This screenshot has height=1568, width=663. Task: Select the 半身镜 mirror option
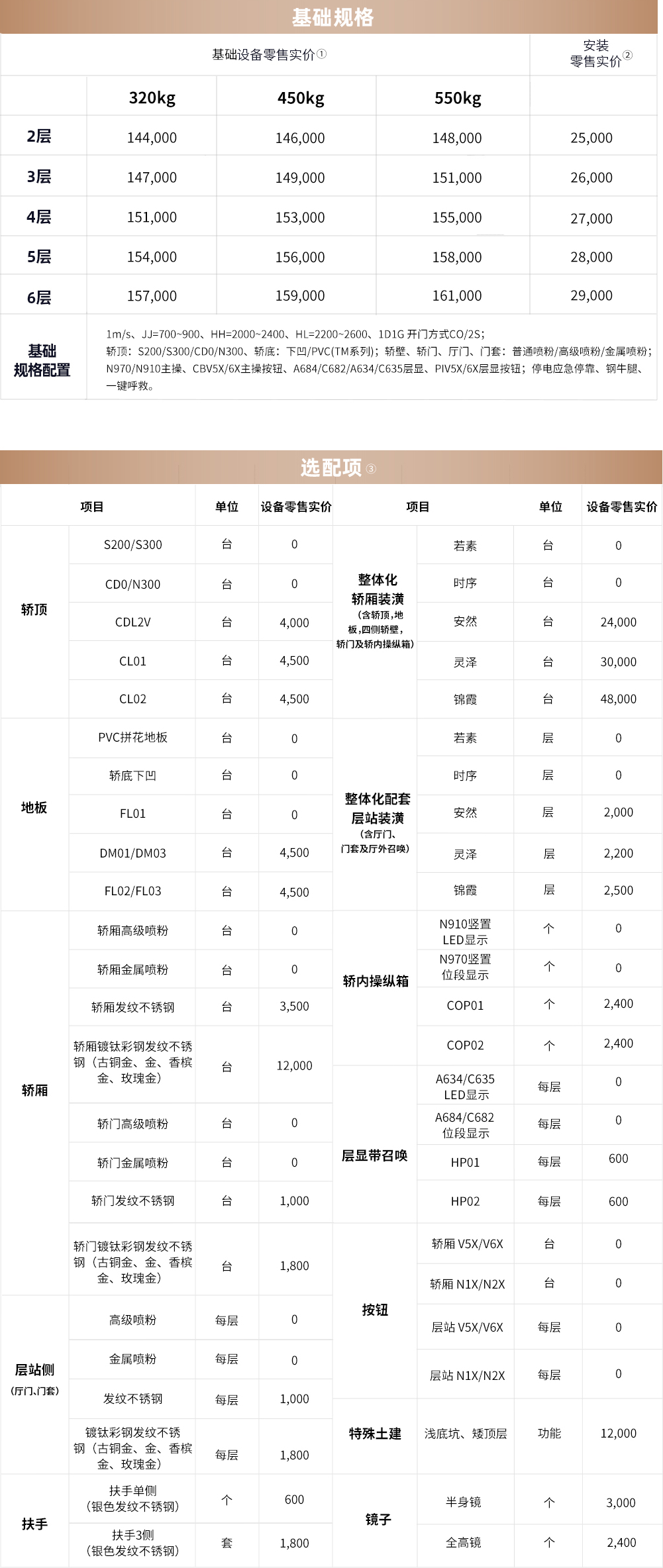click(x=464, y=1502)
